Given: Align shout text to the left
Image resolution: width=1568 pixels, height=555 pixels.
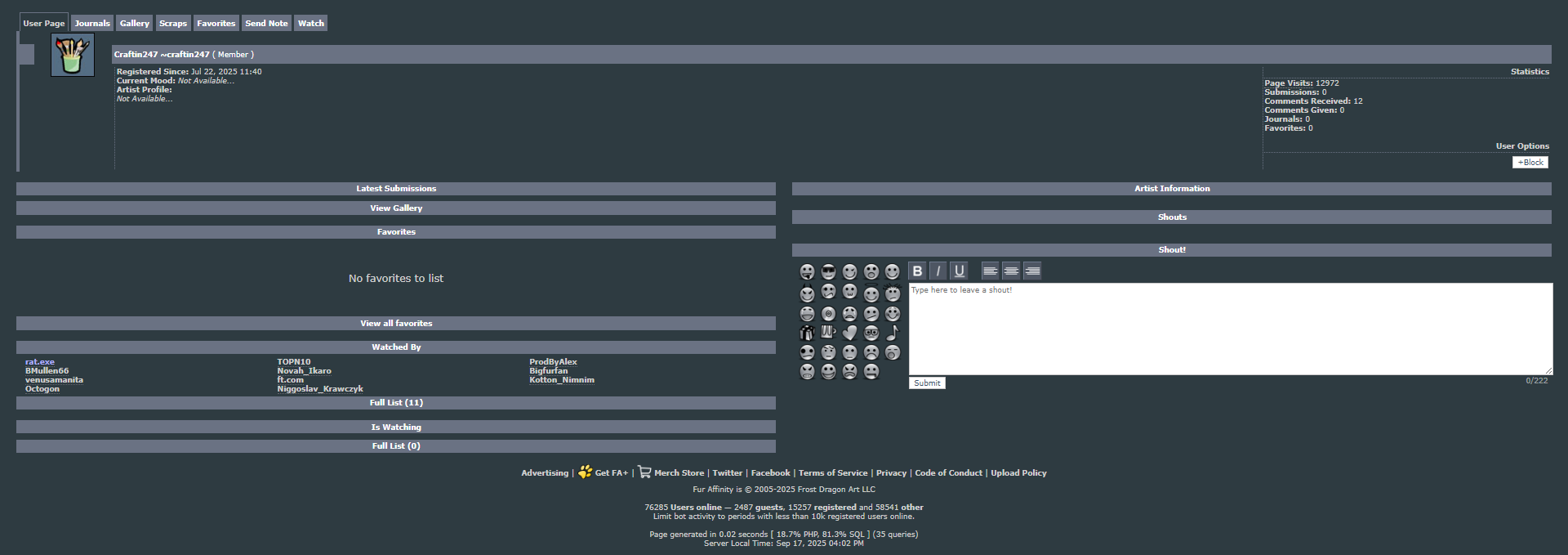Looking at the screenshot, I should click(990, 271).
